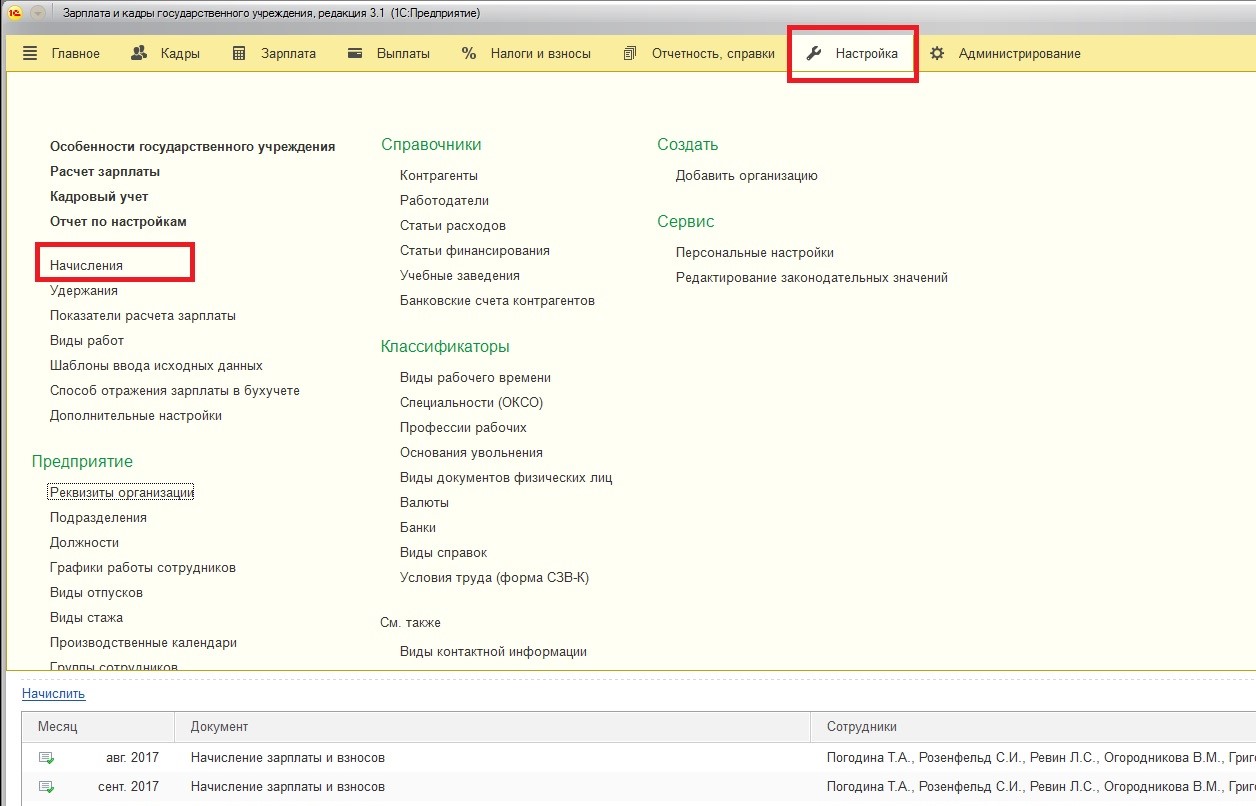Click the wrench icon of Настройка
Image resolution: width=1256 pixels, height=806 pixels.
(814, 53)
